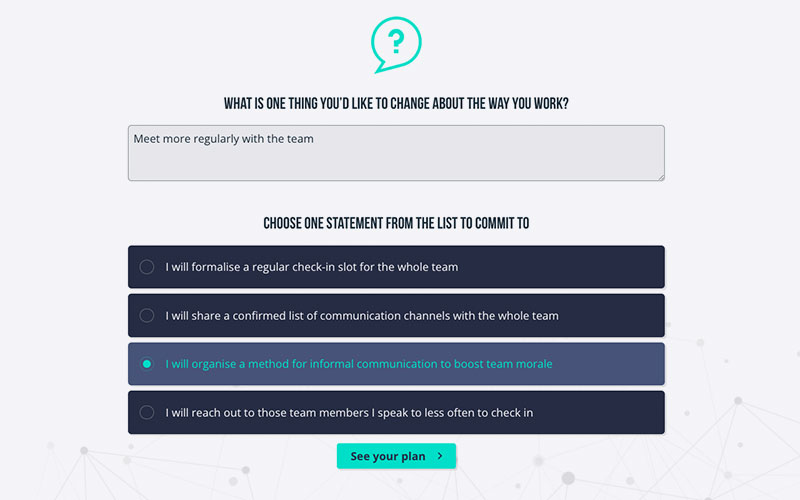Click the textarea resize handle corner
Image resolution: width=800 pixels, height=500 pixels.
(x=661, y=177)
